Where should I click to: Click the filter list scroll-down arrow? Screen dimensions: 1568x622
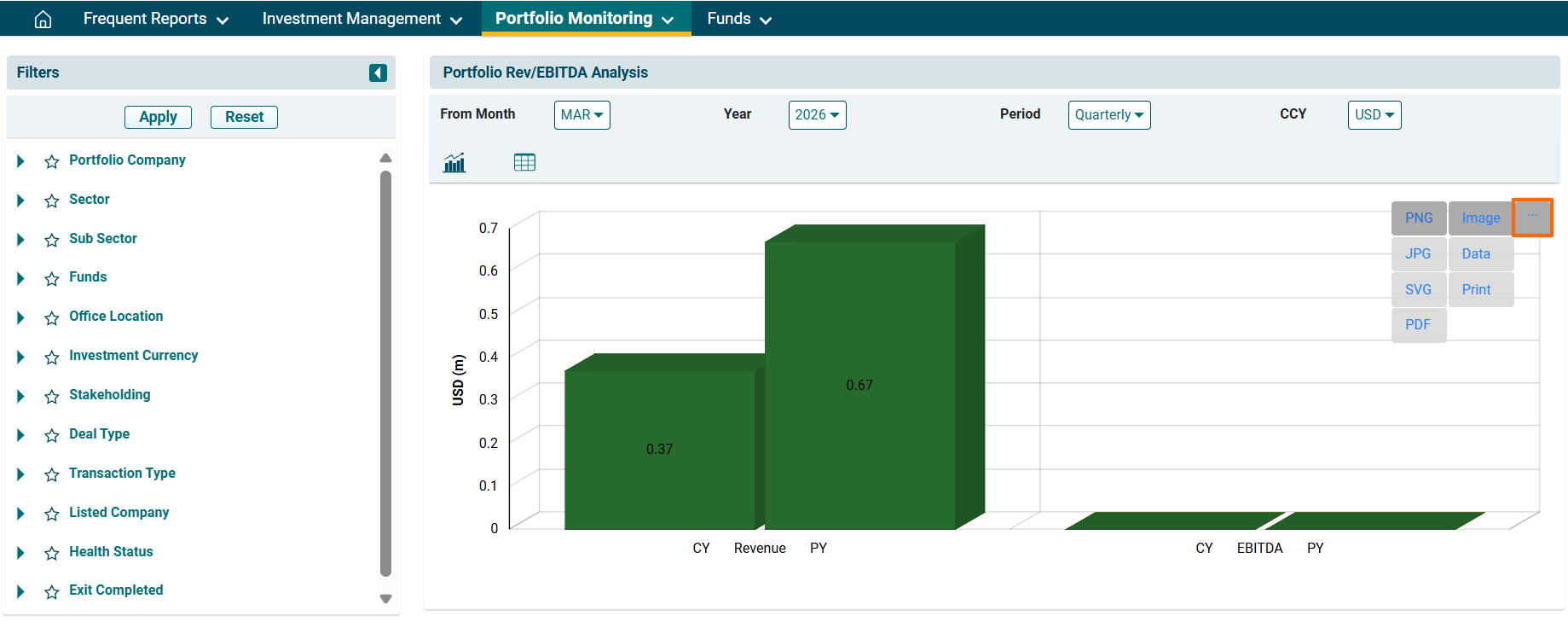[385, 599]
